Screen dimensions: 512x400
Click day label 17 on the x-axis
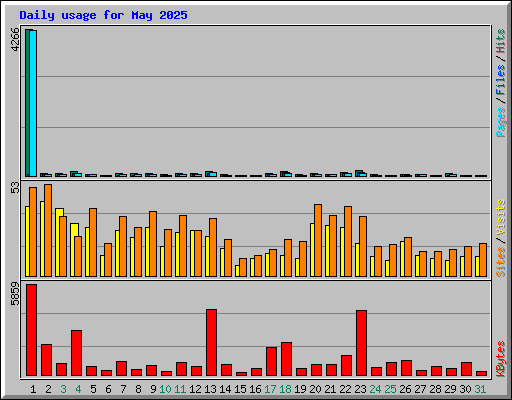click(270, 389)
